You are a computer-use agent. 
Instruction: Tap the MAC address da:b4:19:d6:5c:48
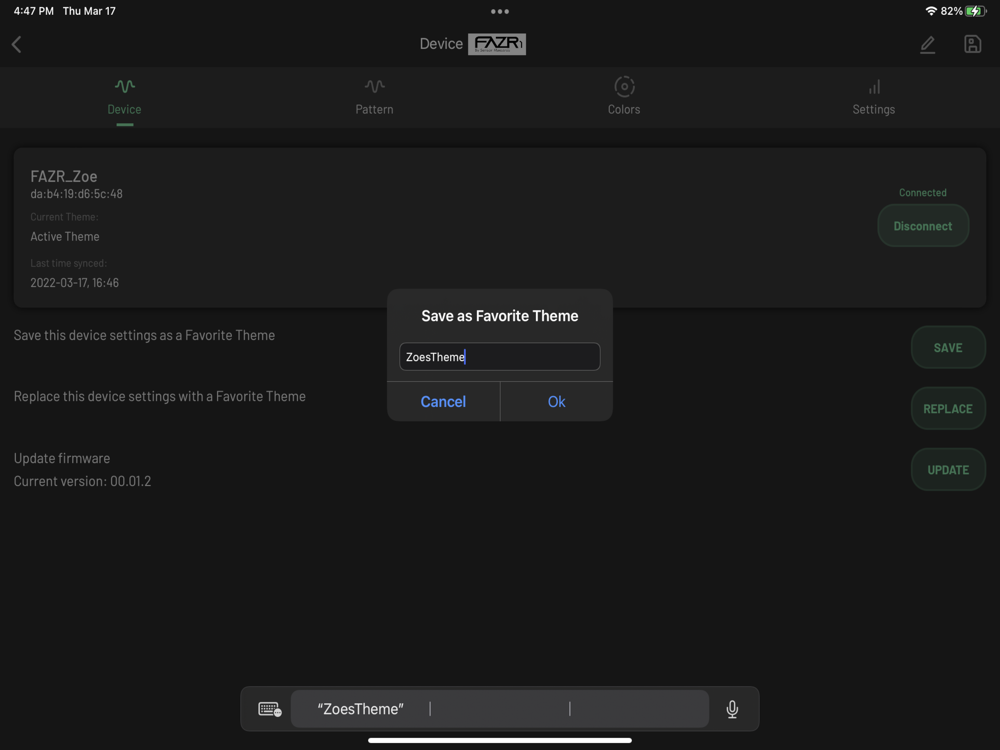pyautogui.click(x=77, y=194)
